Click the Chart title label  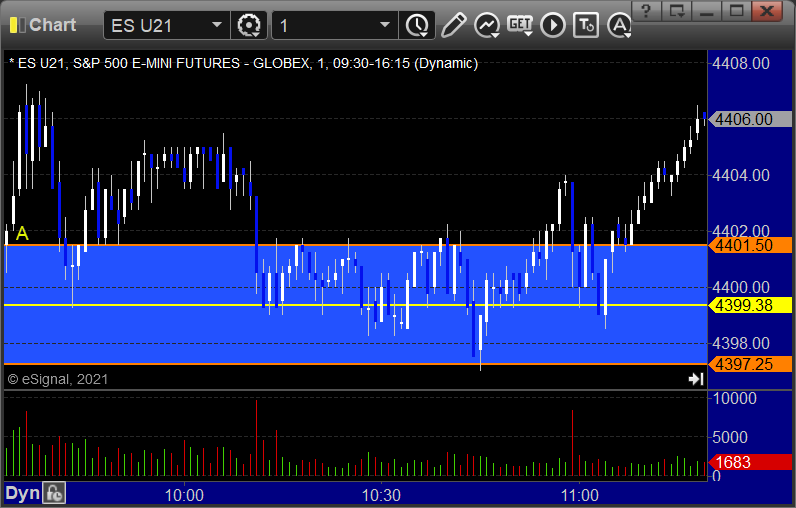(52, 25)
